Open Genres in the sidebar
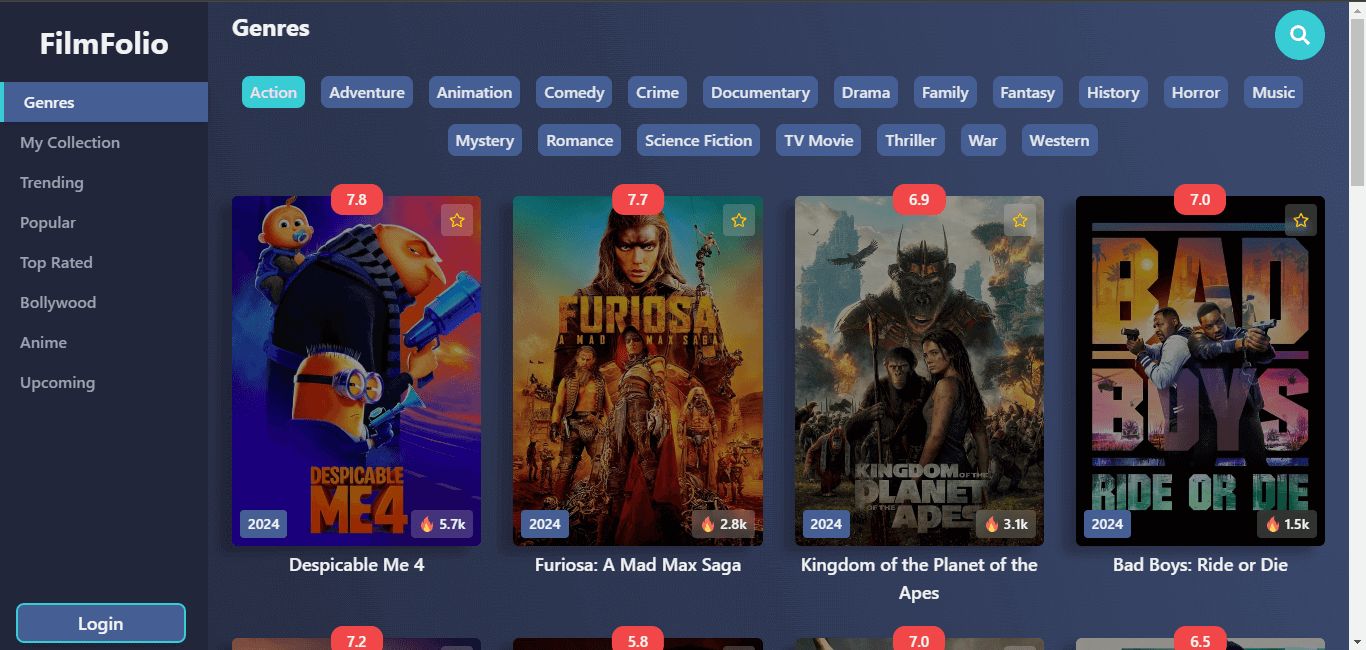The width and height of the screenshot is (1366, 650). tap(104, 102)
